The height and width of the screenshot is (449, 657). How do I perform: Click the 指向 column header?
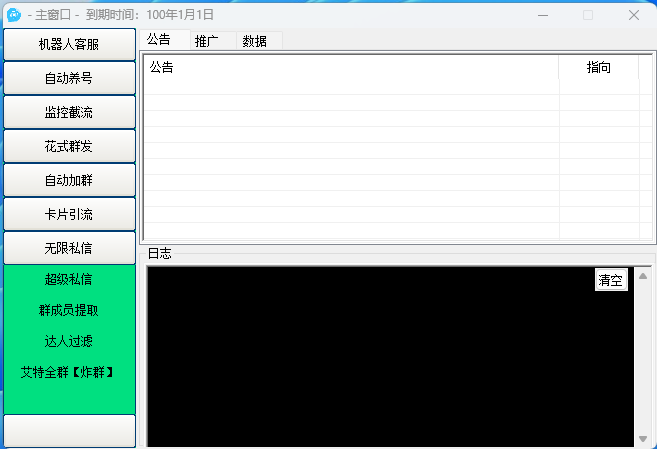[x=598, y=68]
